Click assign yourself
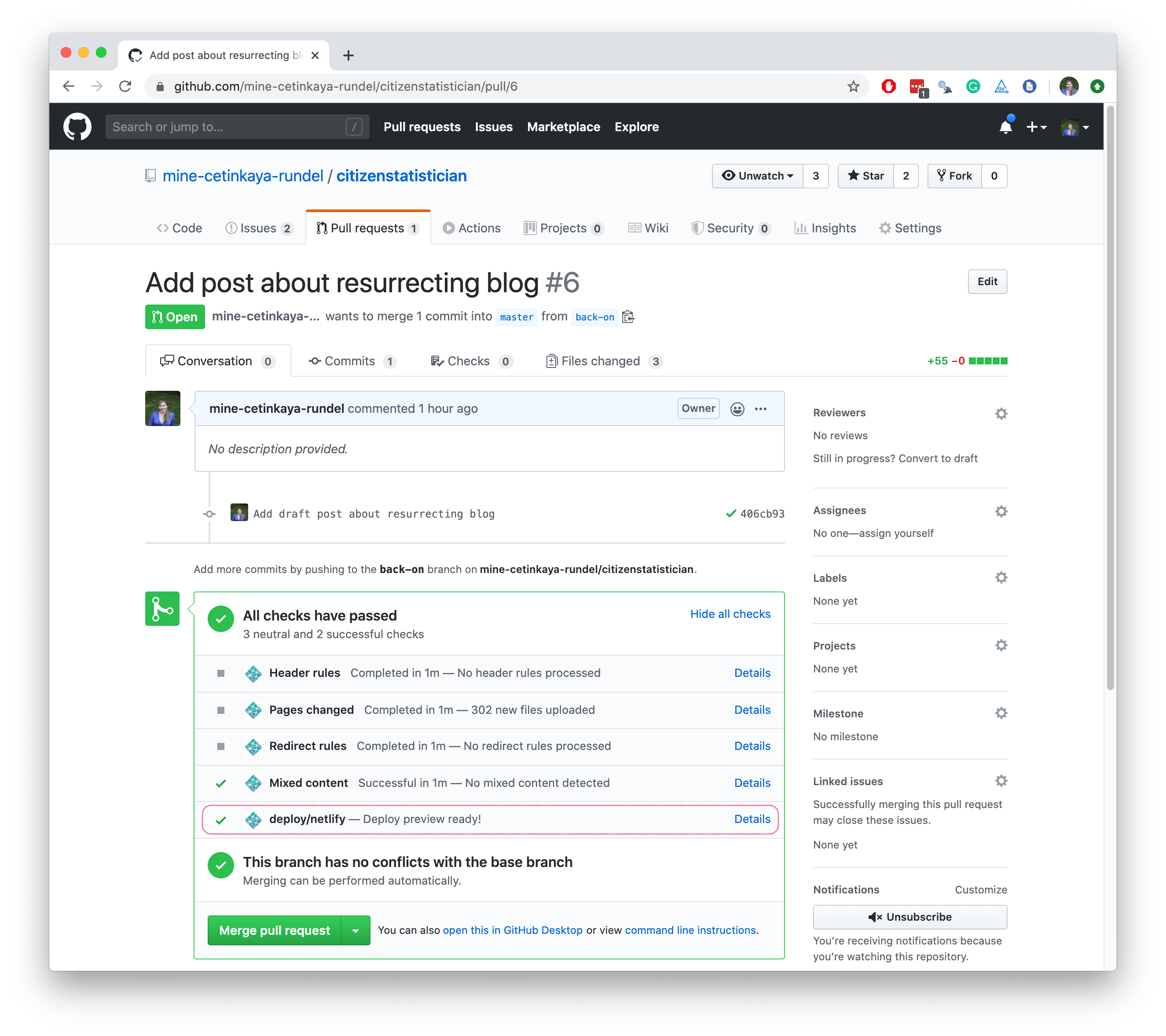Image resolution: width=1166 pixels, height=1036 pixels. tap(896, 533)
